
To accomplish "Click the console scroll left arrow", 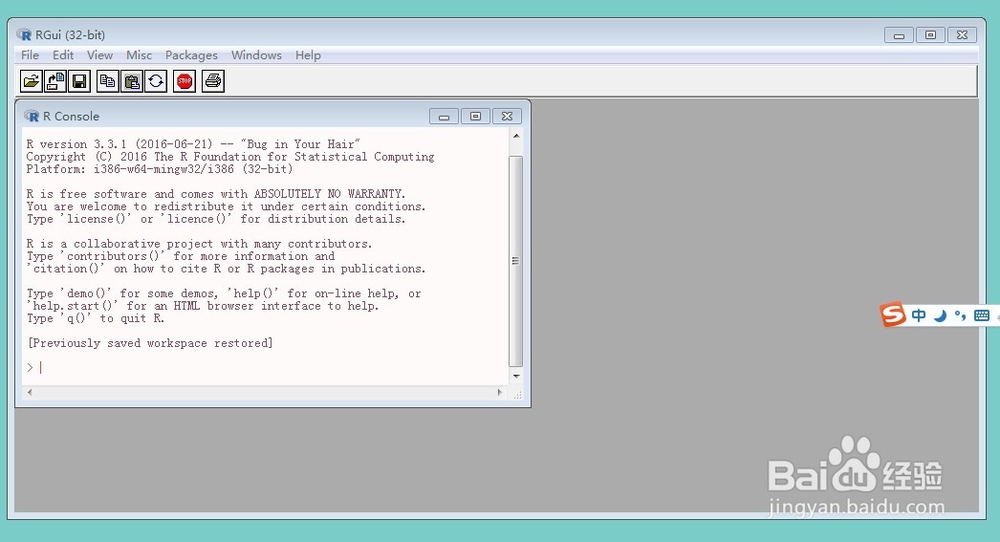I will [x=29, y=392].
